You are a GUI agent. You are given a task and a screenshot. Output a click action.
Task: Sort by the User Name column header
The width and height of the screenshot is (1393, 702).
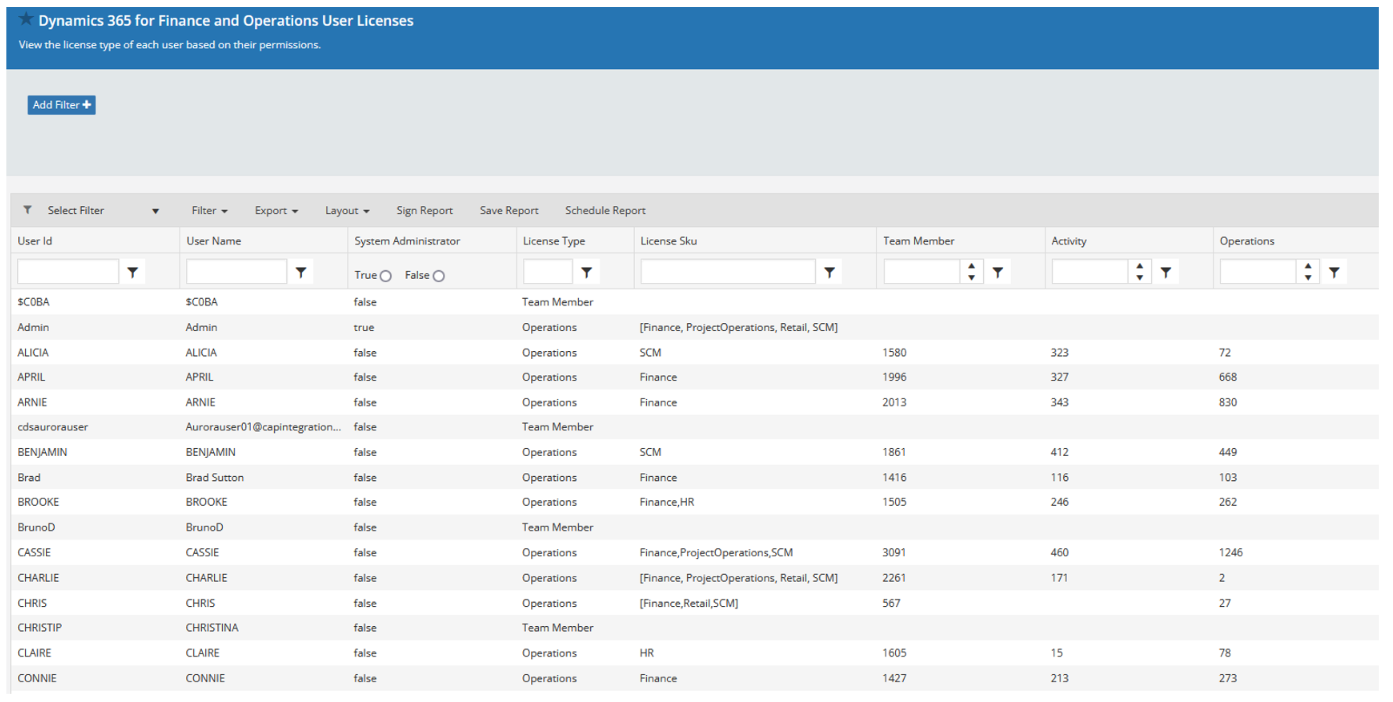(x=213, y=241)
